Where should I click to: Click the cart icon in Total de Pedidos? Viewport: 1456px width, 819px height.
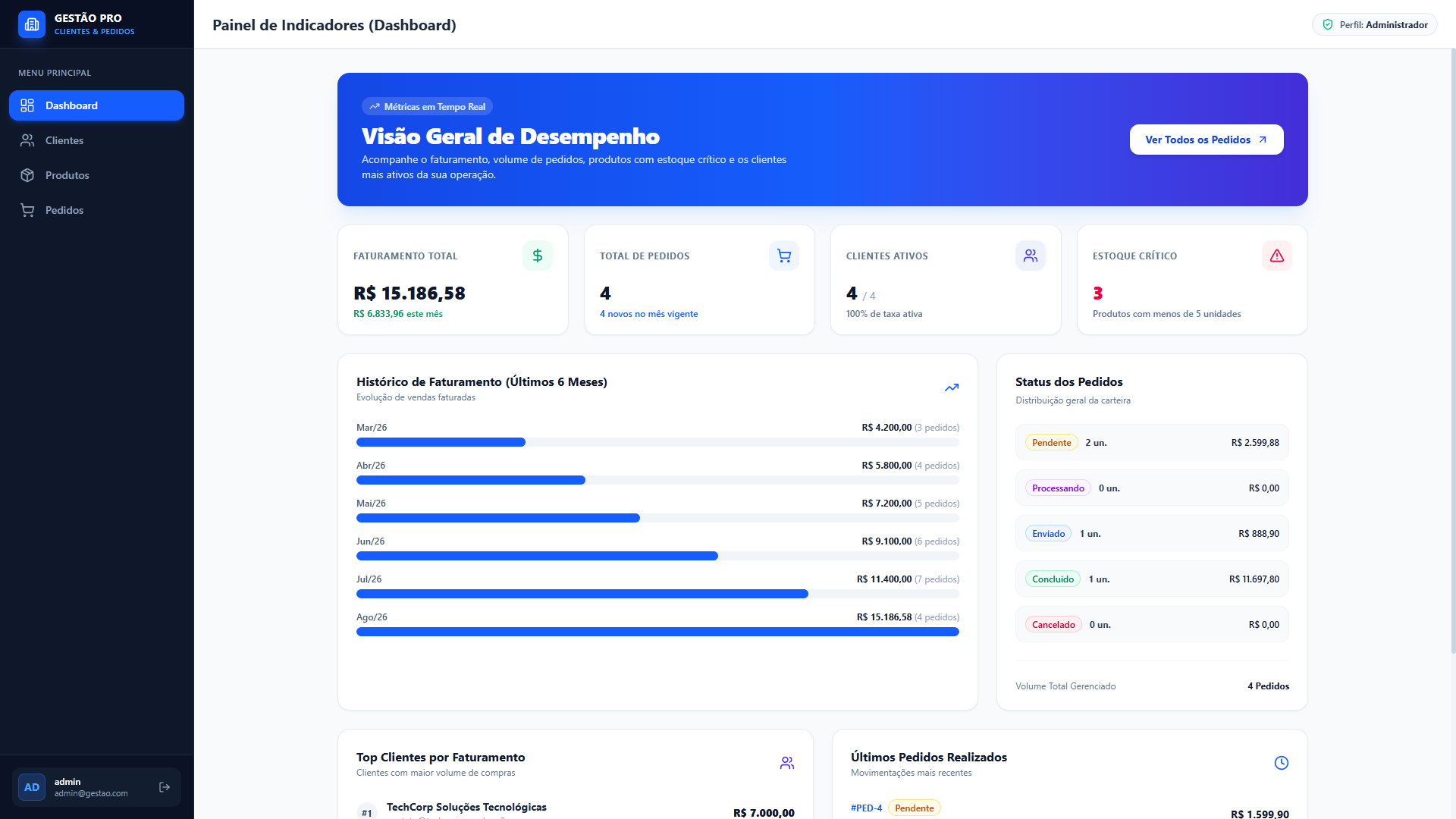(784, 256)
